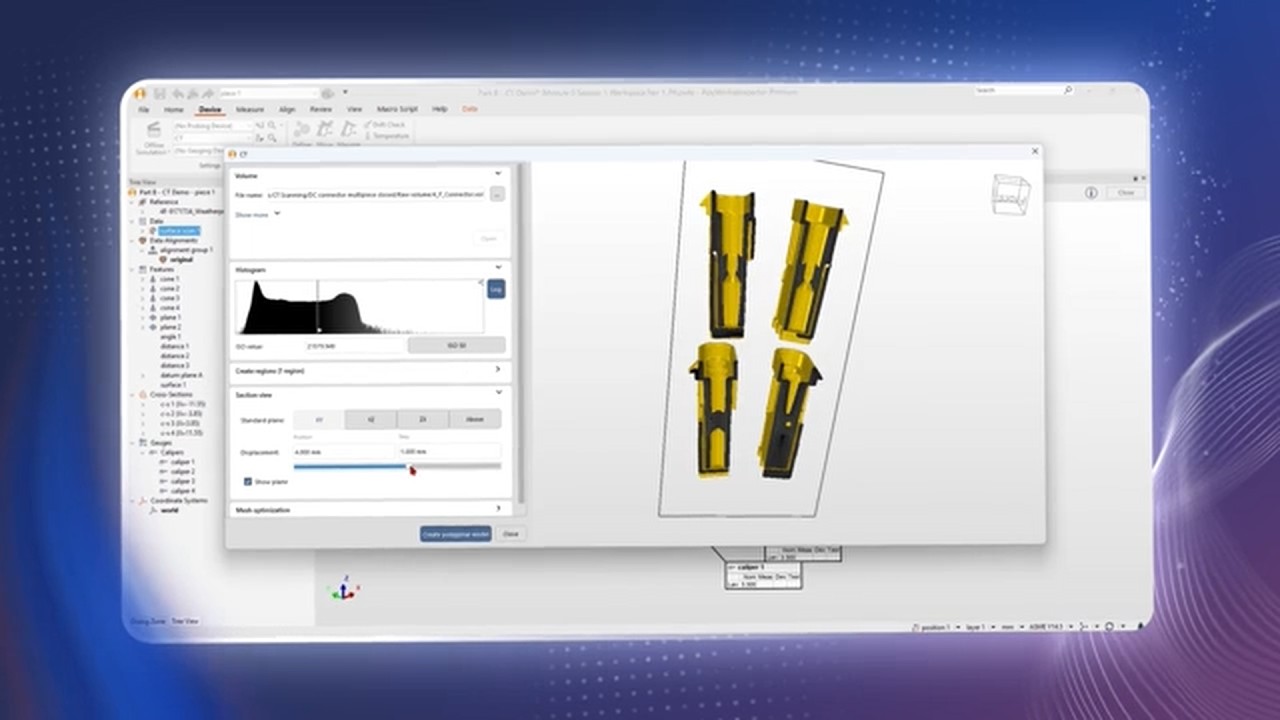Screen dimensions: 1280x720
Task: Select the Above standard plane option
Action: click(475, 420)
